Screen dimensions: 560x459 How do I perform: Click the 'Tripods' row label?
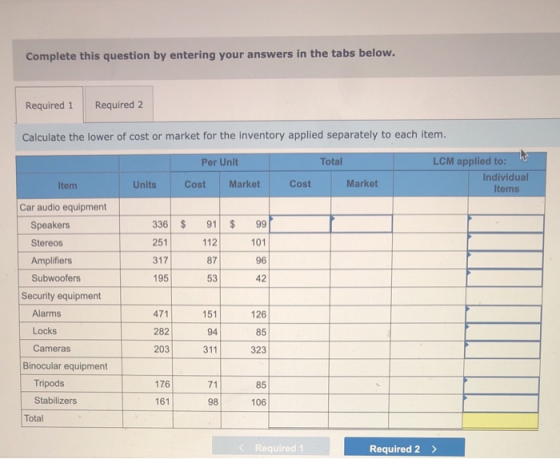point(49,383)
